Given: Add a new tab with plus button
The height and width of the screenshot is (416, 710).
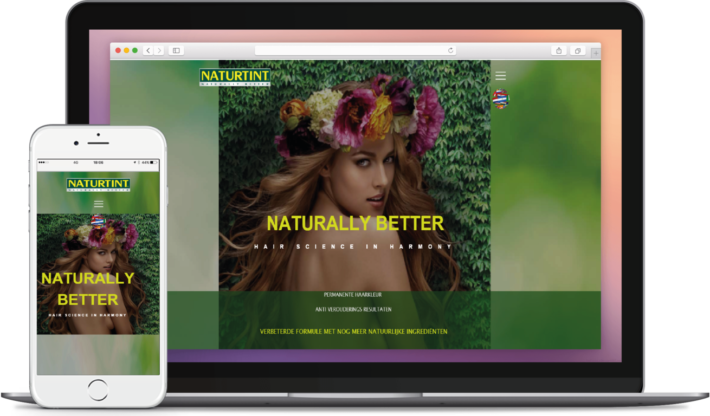Looking at the screenshot, I should pyautogui.click(x=596, y=52).
